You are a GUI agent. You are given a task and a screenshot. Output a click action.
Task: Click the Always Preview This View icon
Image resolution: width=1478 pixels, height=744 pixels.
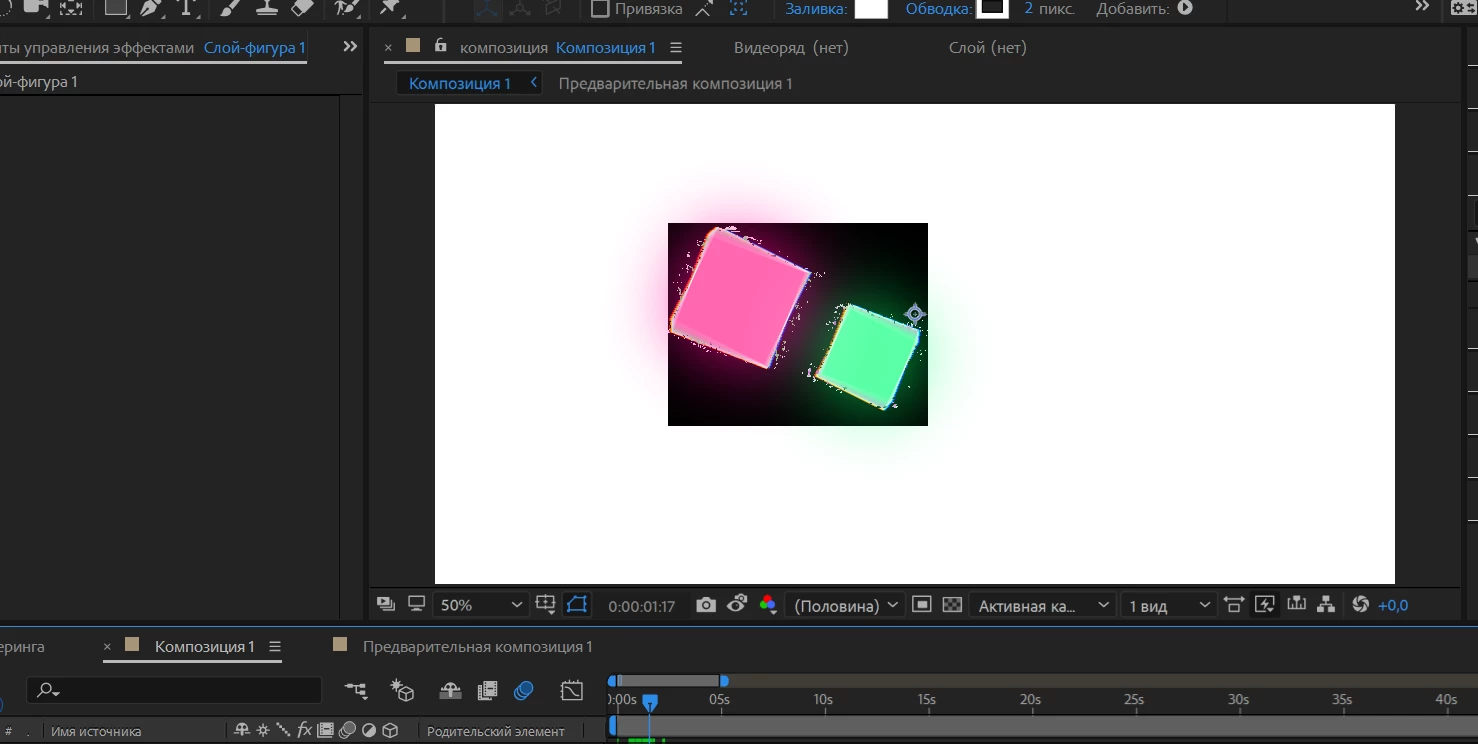(385, 604)
